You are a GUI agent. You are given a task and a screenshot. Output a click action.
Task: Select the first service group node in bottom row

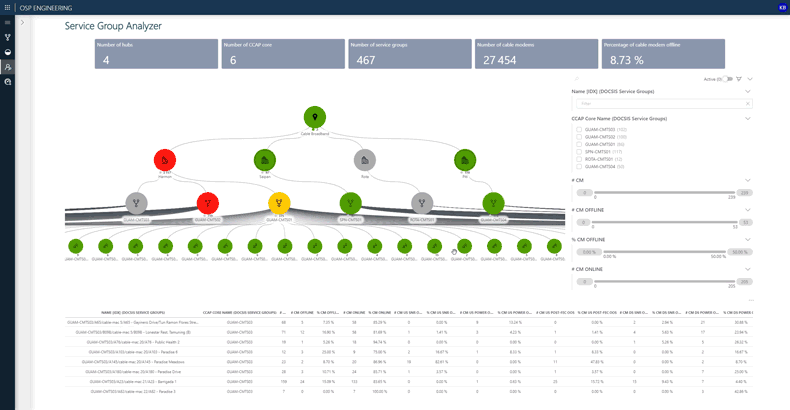coord(76,246)
